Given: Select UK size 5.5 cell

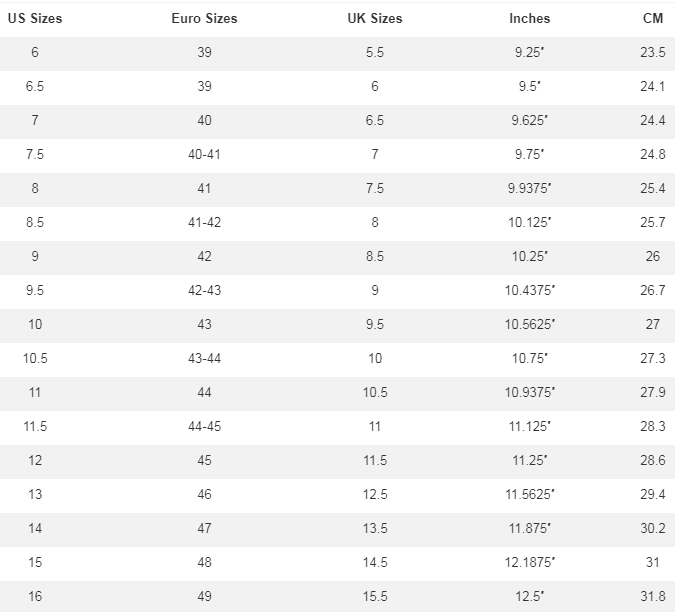Looking at the screenshot, I should (x=375, y=53).
